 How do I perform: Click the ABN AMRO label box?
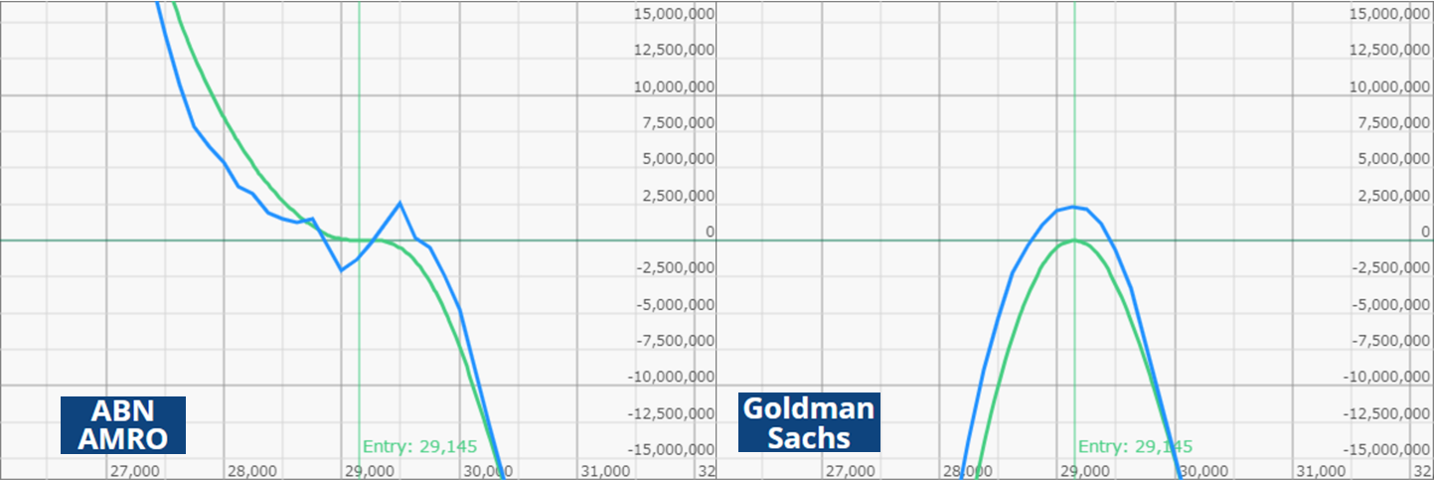pyautogui.click(x=123, y=425)
